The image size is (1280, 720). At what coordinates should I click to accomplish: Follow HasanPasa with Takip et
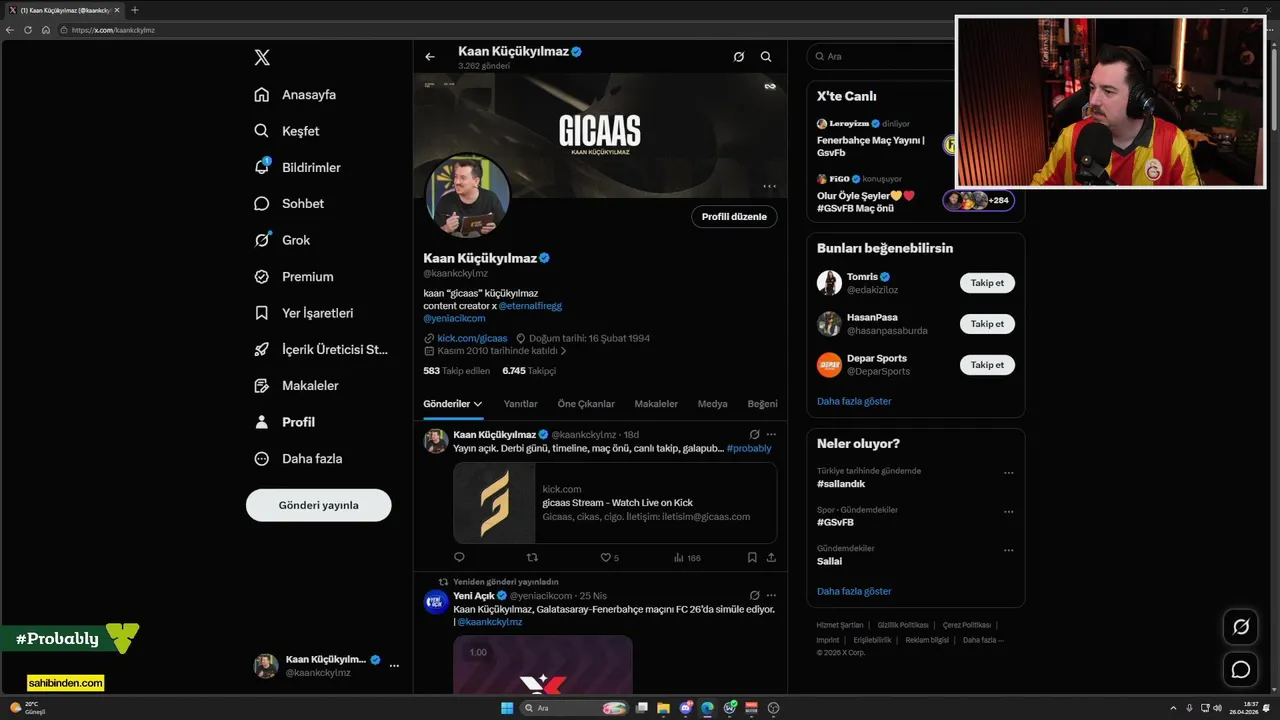(987, 324)
